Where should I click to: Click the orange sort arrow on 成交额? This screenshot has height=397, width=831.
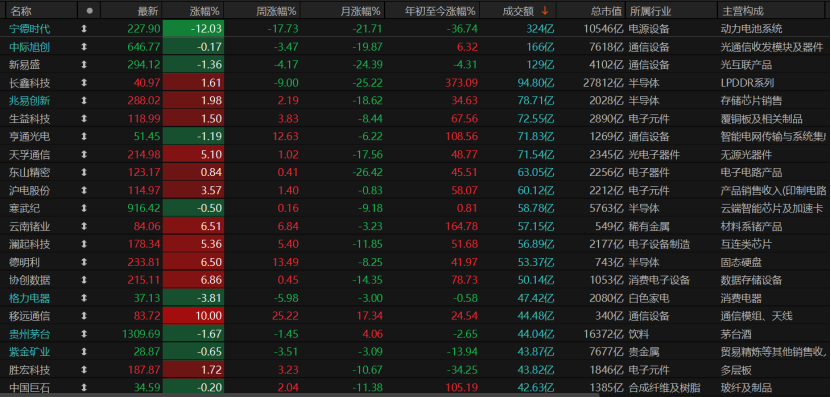pyautogui.click(x=545, y=10)
